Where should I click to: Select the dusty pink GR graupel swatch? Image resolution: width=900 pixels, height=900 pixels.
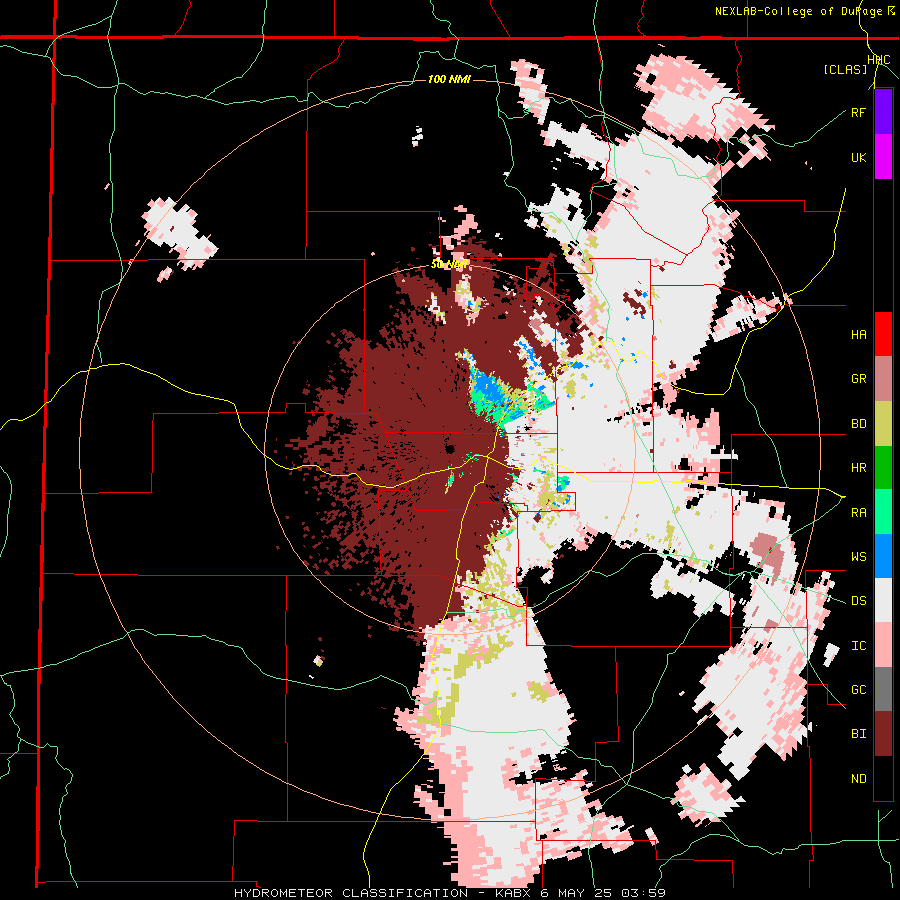click(883, 379)
